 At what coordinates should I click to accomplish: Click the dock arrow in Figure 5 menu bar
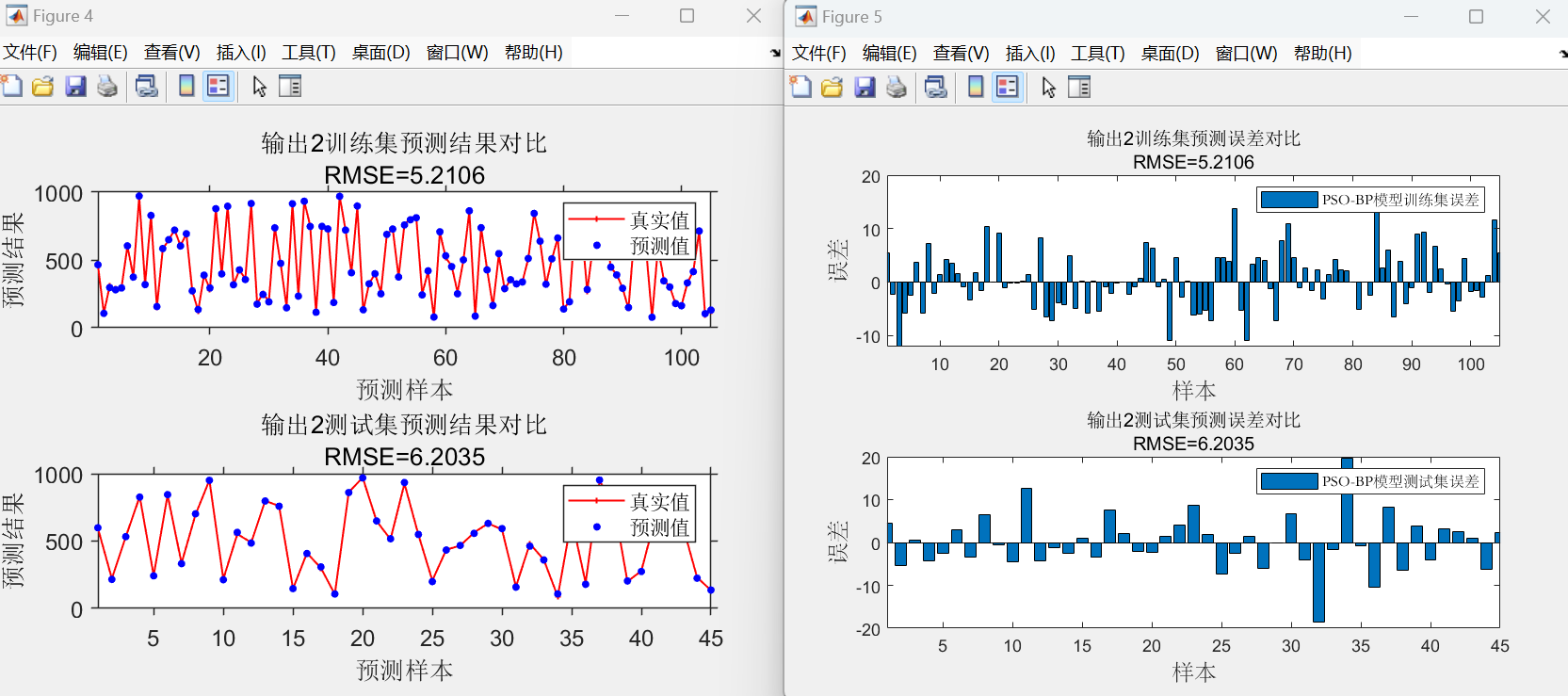pos(1563,54)
